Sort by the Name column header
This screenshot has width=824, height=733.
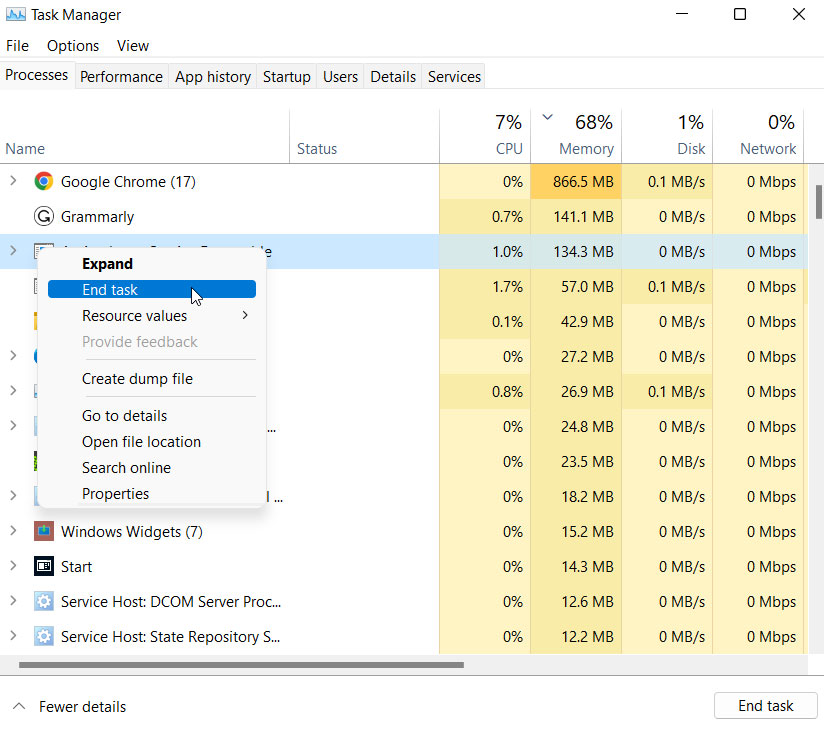click(145, 136)
